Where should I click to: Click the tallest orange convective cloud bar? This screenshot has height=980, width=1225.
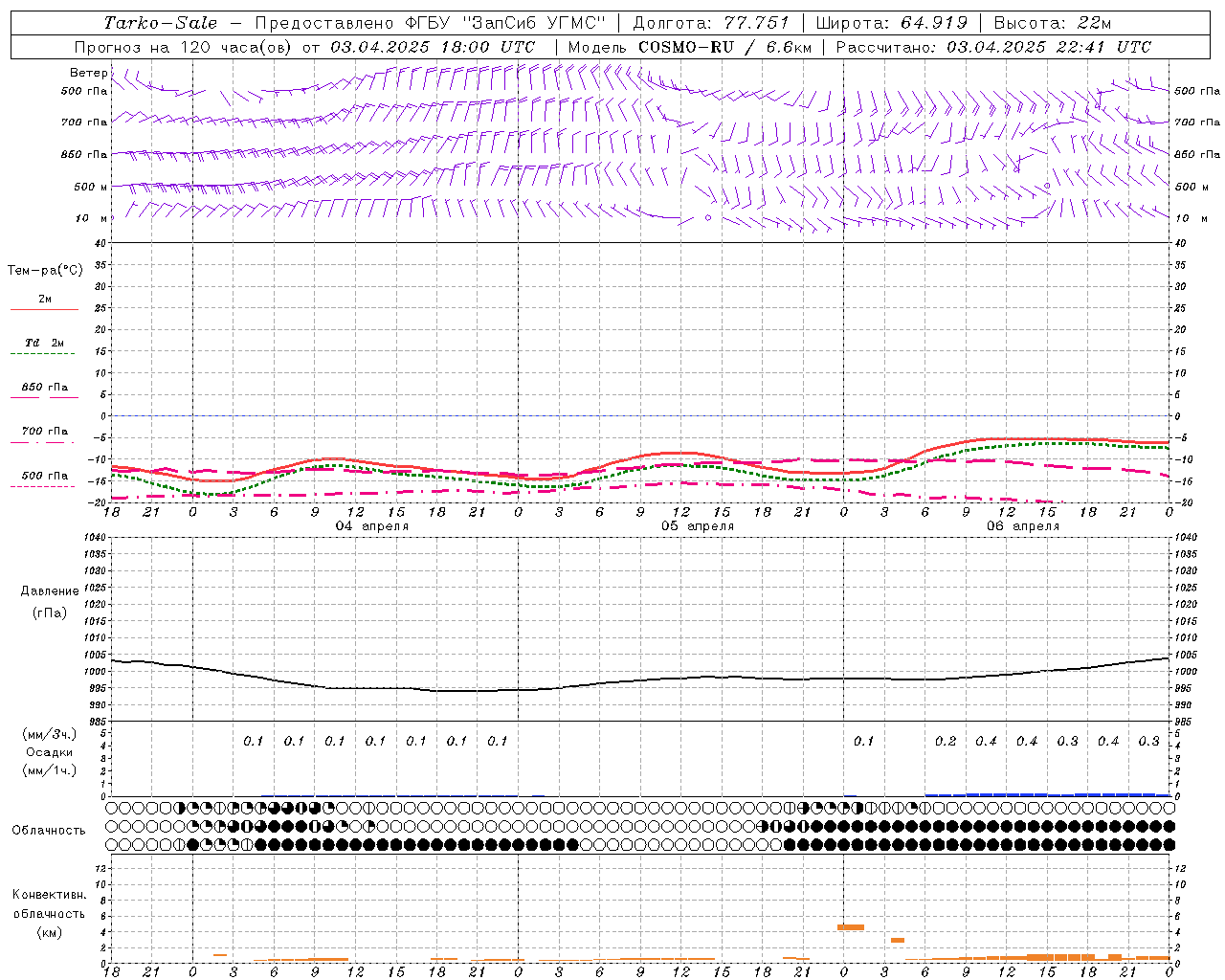851,926
